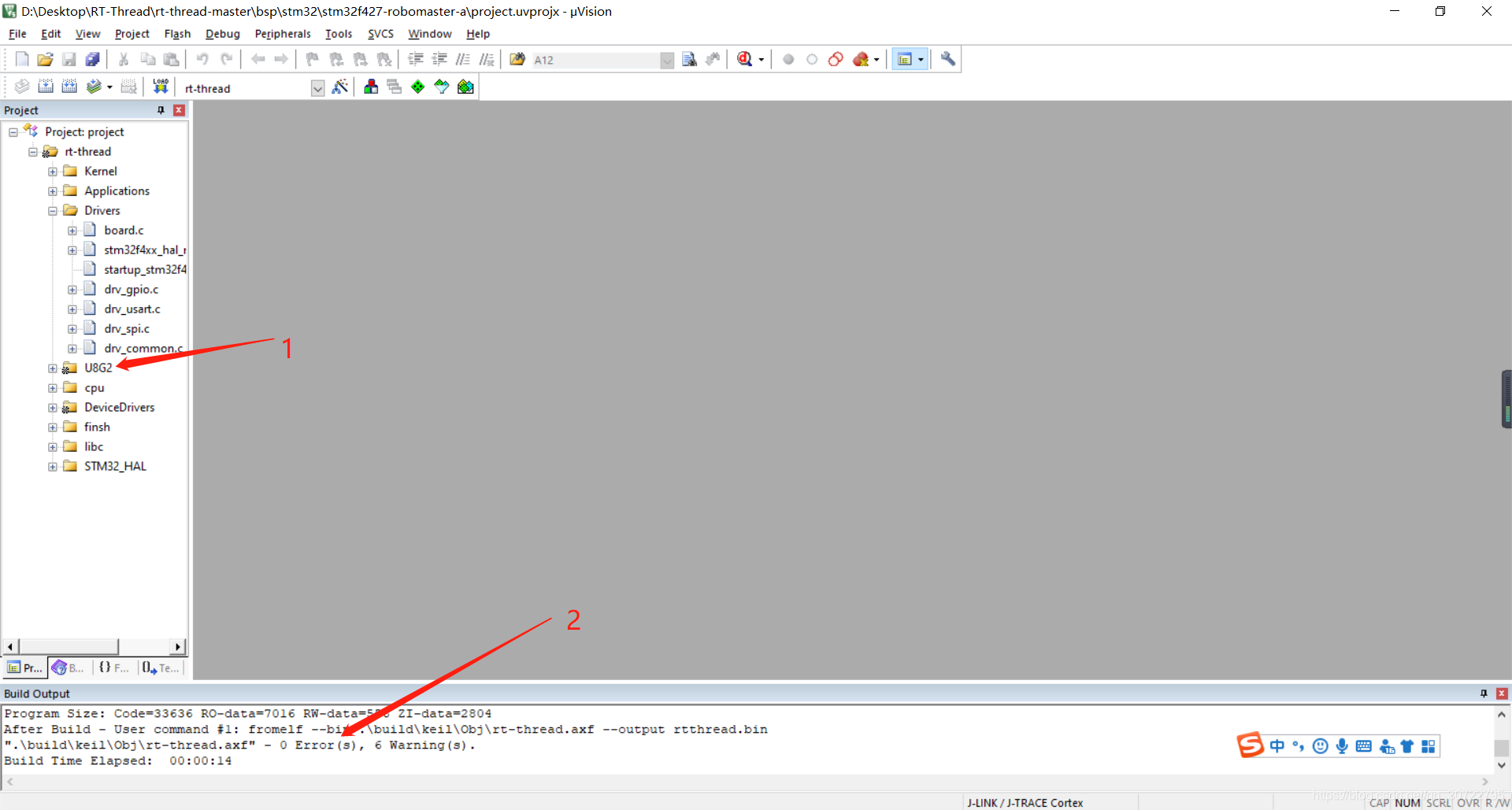Select drv_usart.c file

tap(132, 309)
